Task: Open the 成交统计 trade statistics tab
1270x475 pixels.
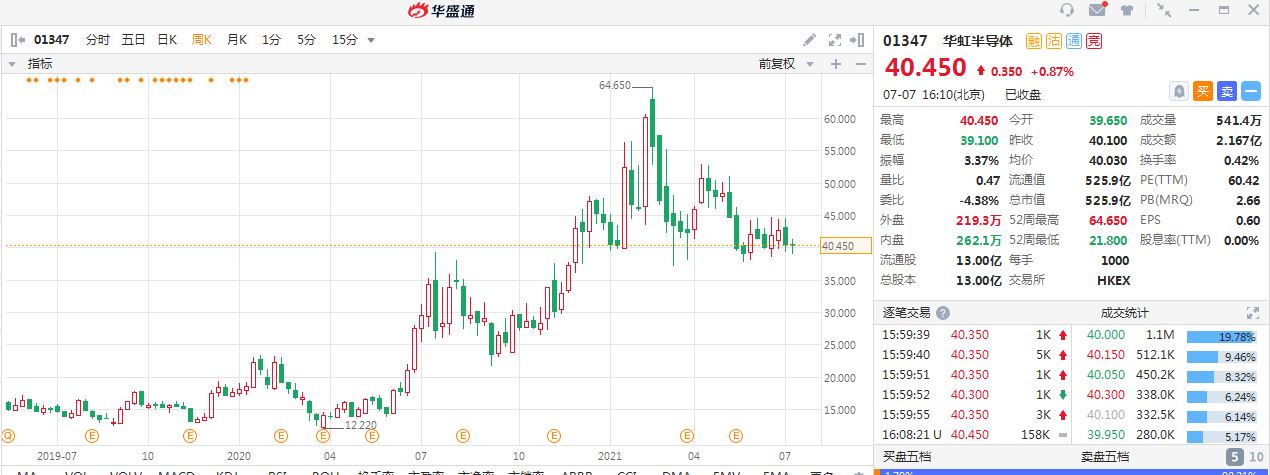Action: (1125, 313)
